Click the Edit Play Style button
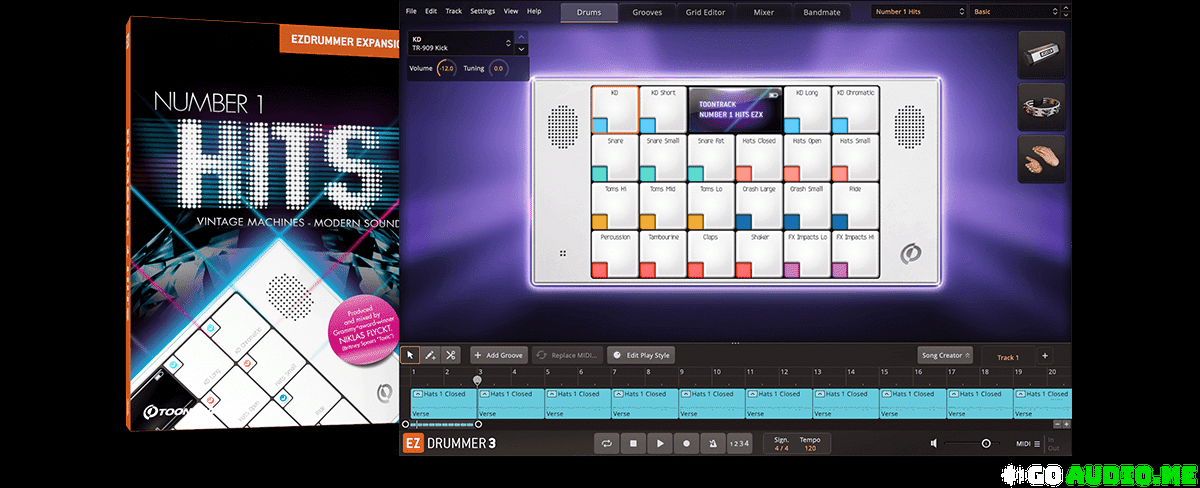 coord(642,355)
